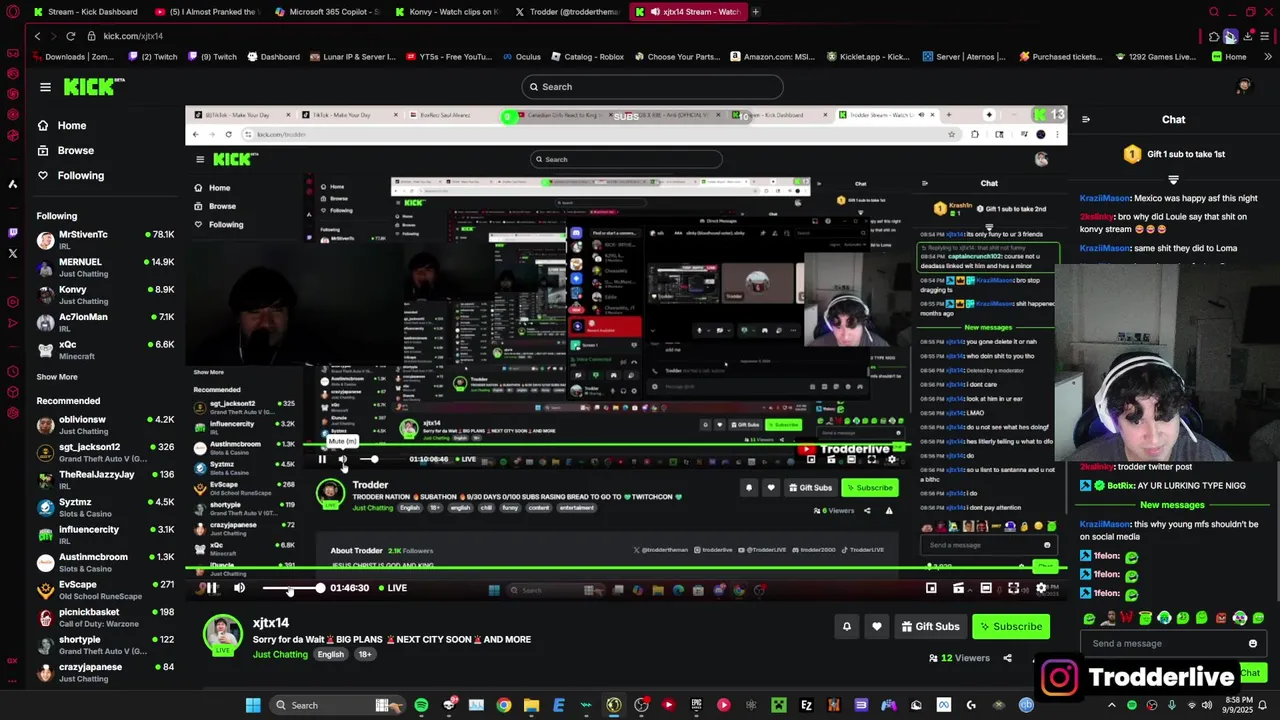This screenshot has width=1280, height=720.
Task: Open xQc Minecraft channel
Action: pos(105,349)
